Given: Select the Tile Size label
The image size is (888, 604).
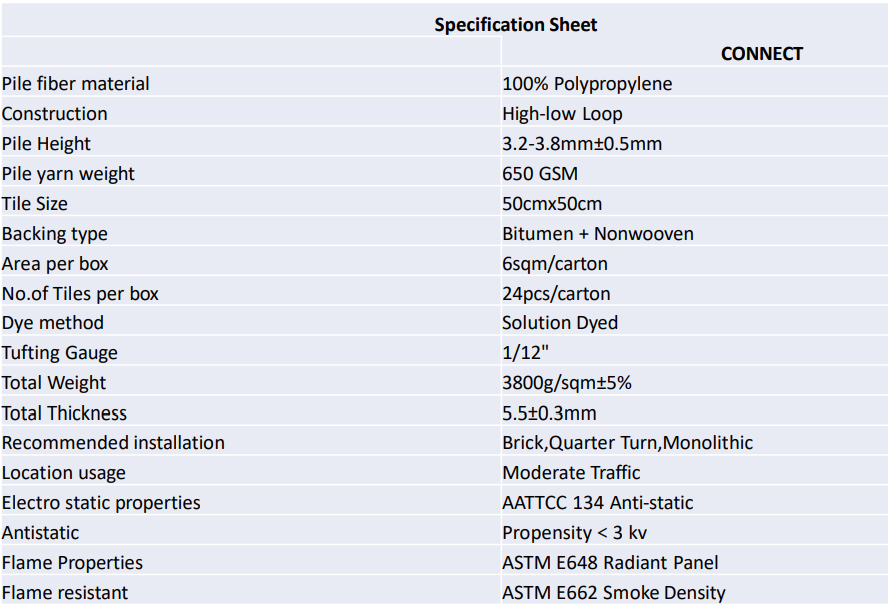Looking at the screenshot, I should 35,204.
